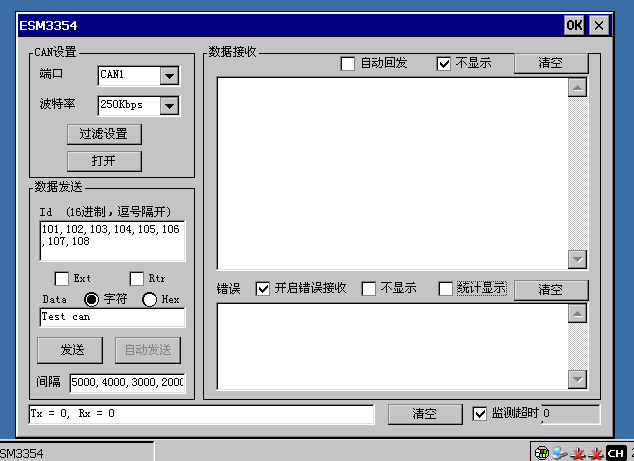Click the error area scroll up arrow
Screen dimensions: 634x461
pos(577,313)
